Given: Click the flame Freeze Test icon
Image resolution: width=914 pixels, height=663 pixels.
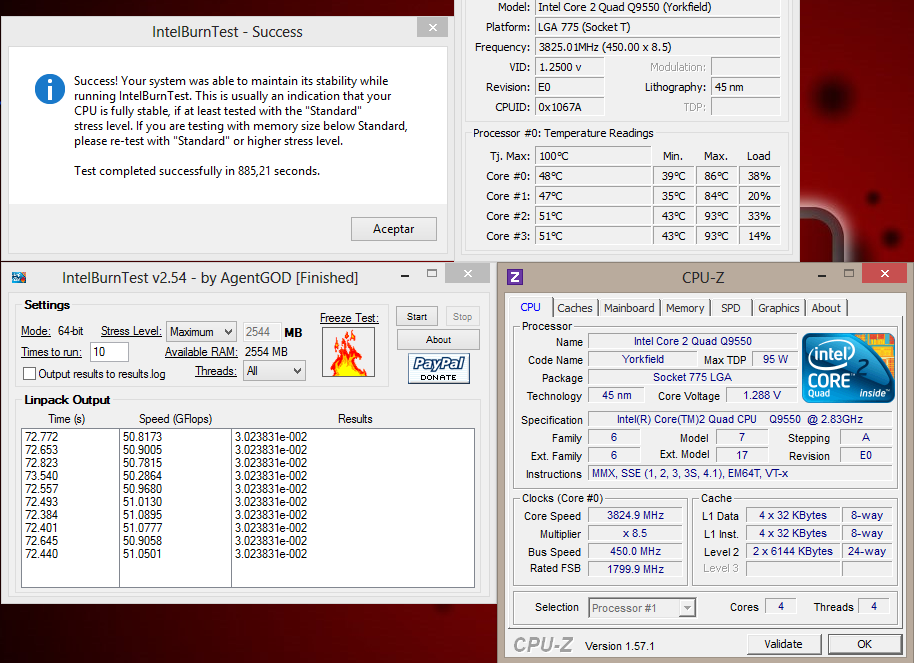Looking at the screenshot, I should pos(347,353).
